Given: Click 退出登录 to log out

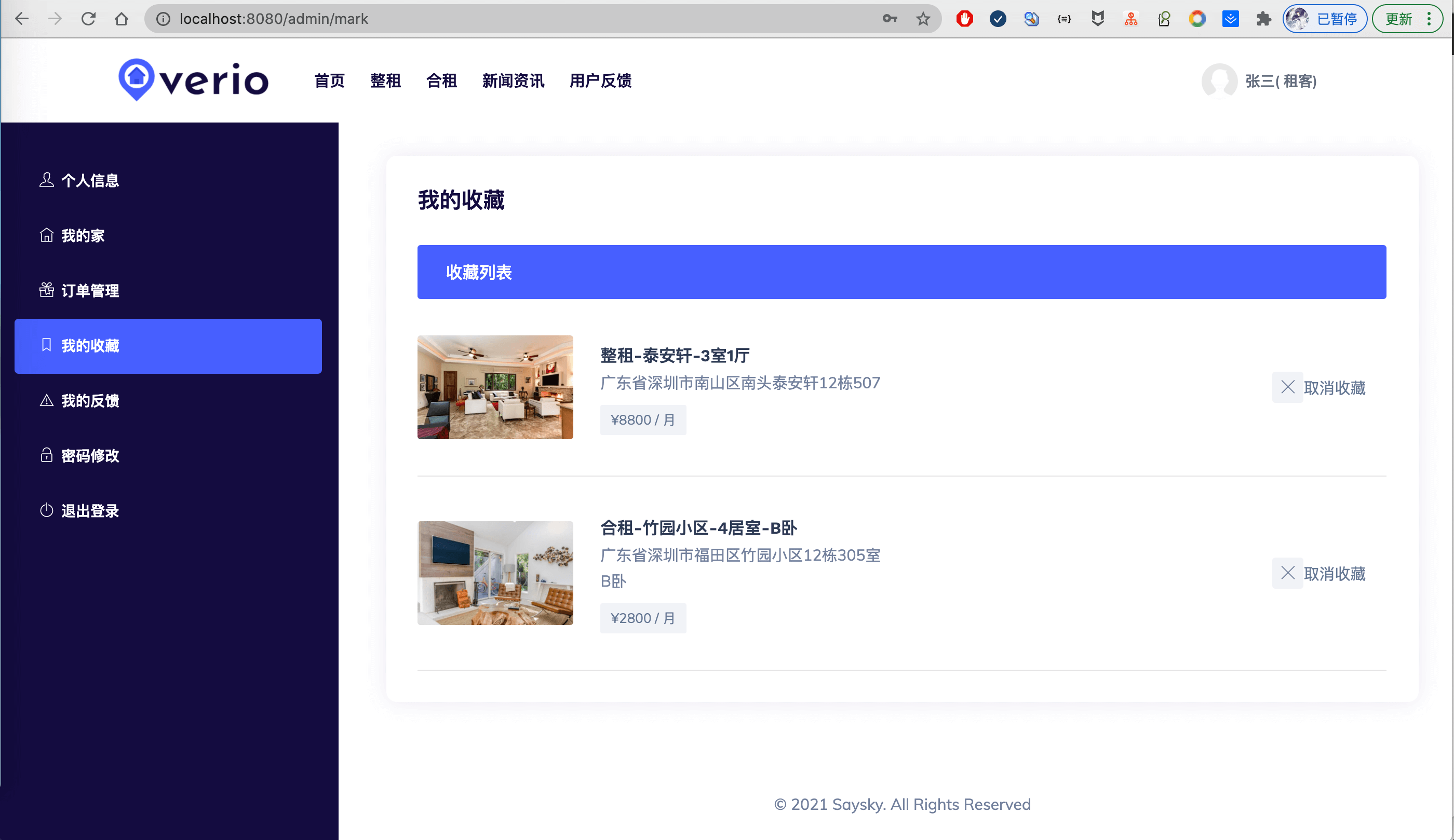Looking at the screenshot, I should point(90,511).
